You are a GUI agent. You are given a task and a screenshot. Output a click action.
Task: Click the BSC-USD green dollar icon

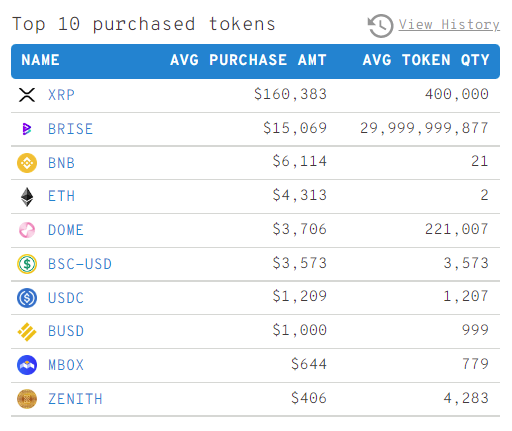click(27, 264)
